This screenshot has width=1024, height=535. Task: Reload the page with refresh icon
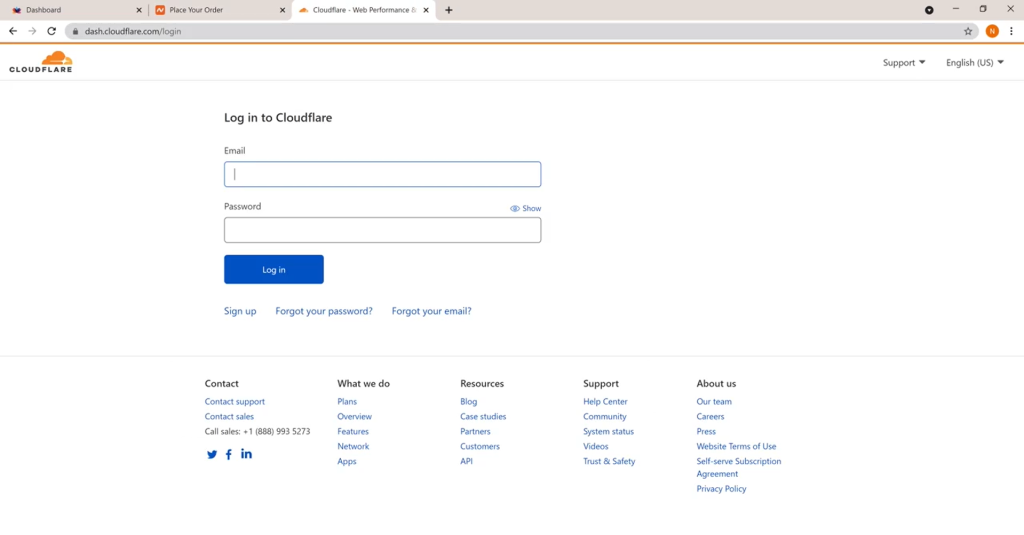pyautogui.click(x=52, y=31)
